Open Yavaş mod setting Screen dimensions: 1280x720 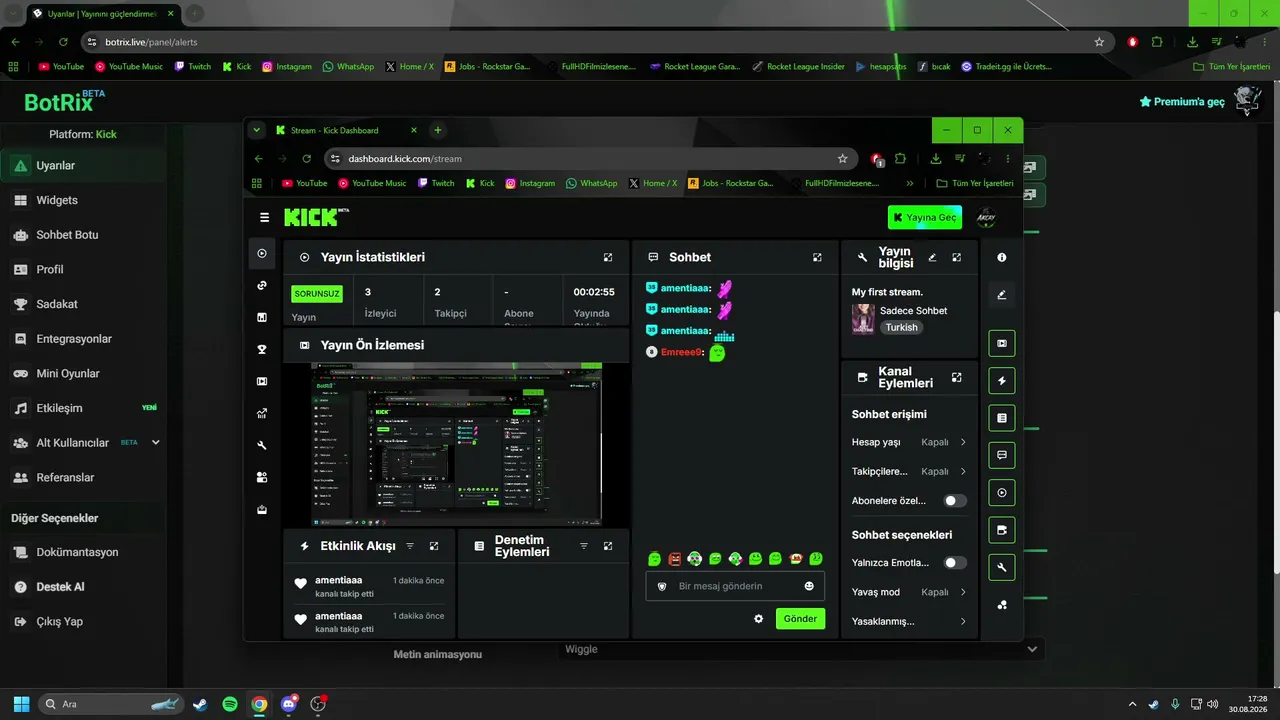[x=909, y=592]
